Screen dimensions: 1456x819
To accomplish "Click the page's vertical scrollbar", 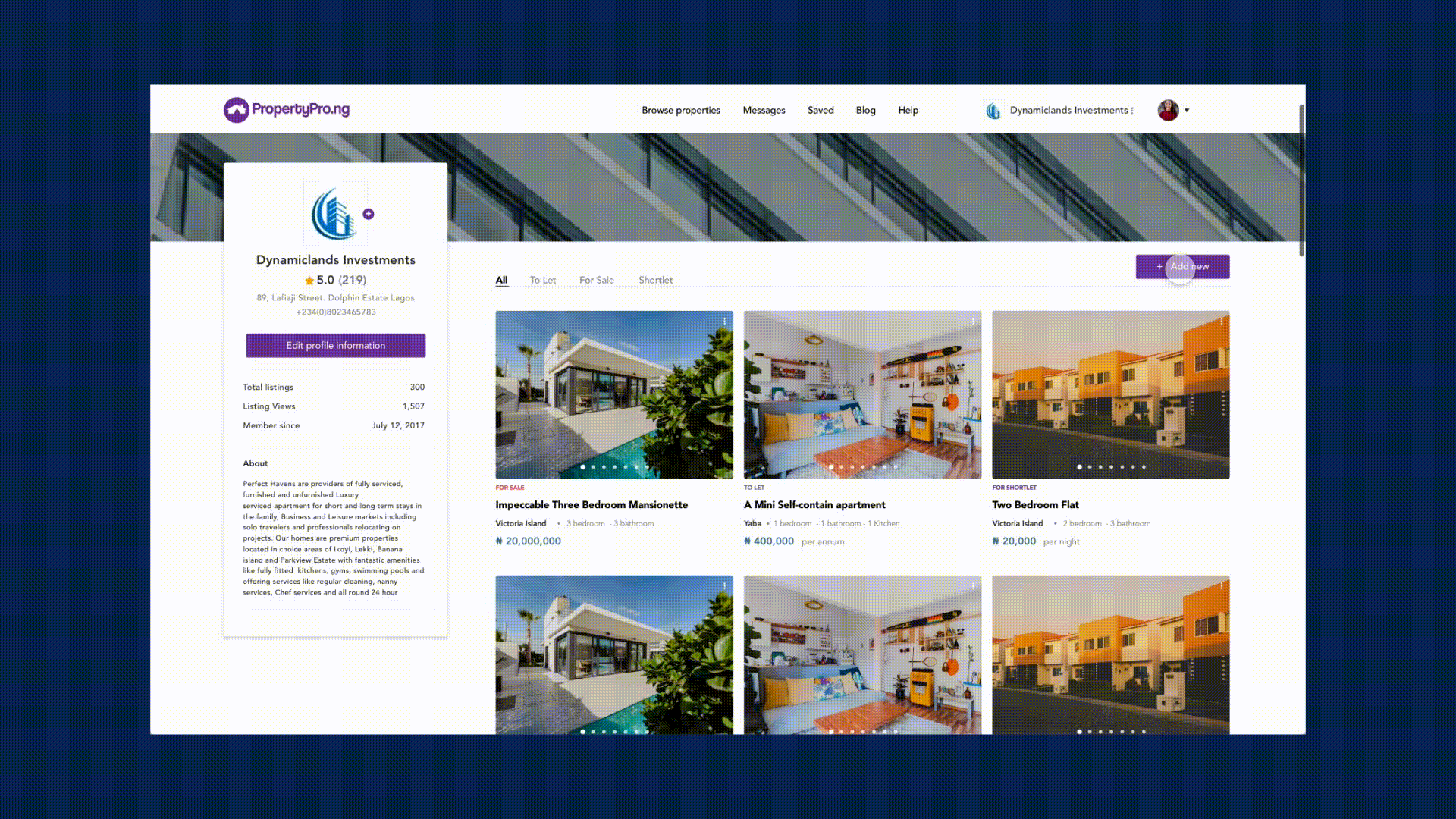I will [1301, 182].
